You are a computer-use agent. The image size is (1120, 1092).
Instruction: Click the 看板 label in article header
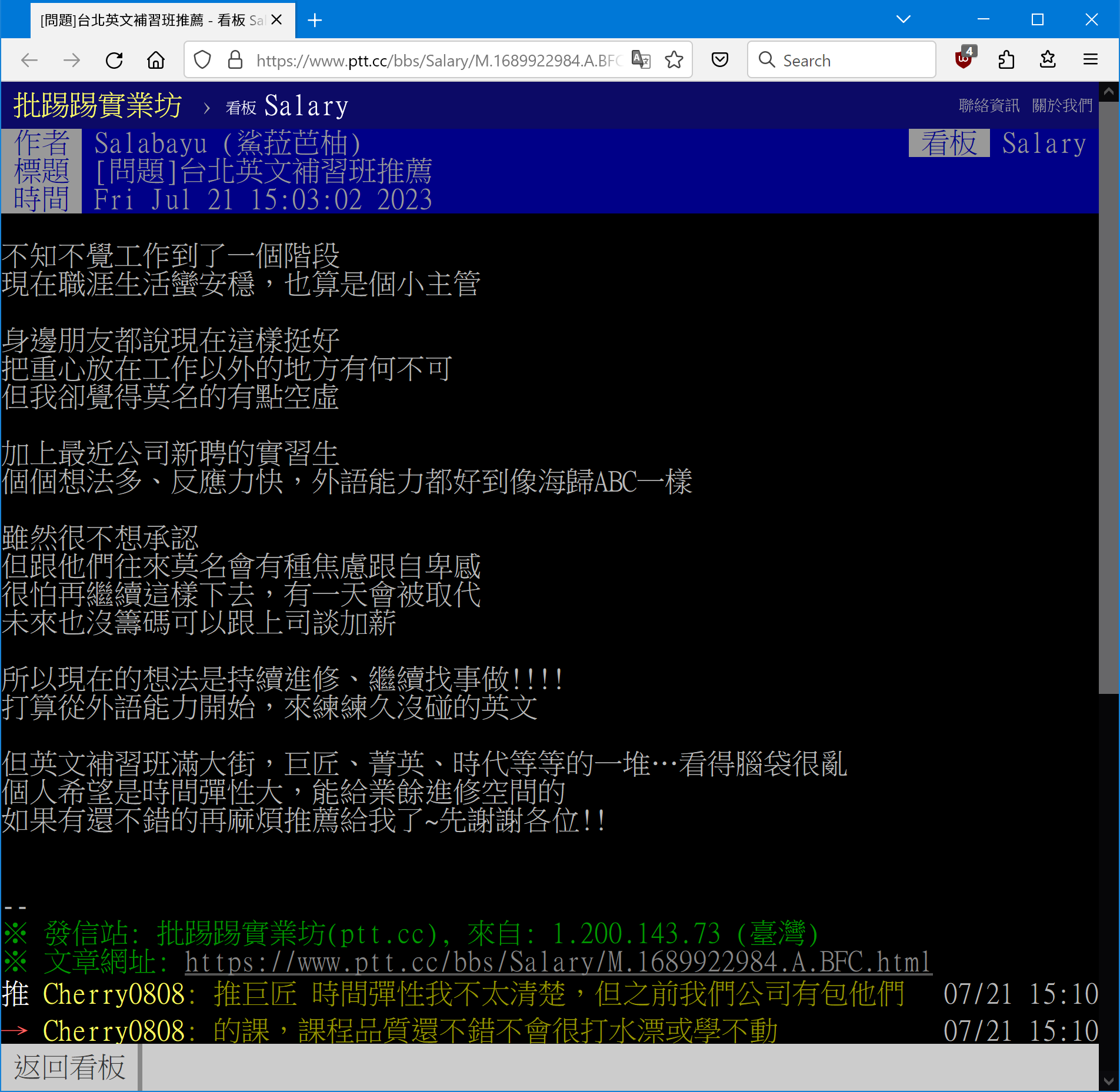tap(949, 143)
